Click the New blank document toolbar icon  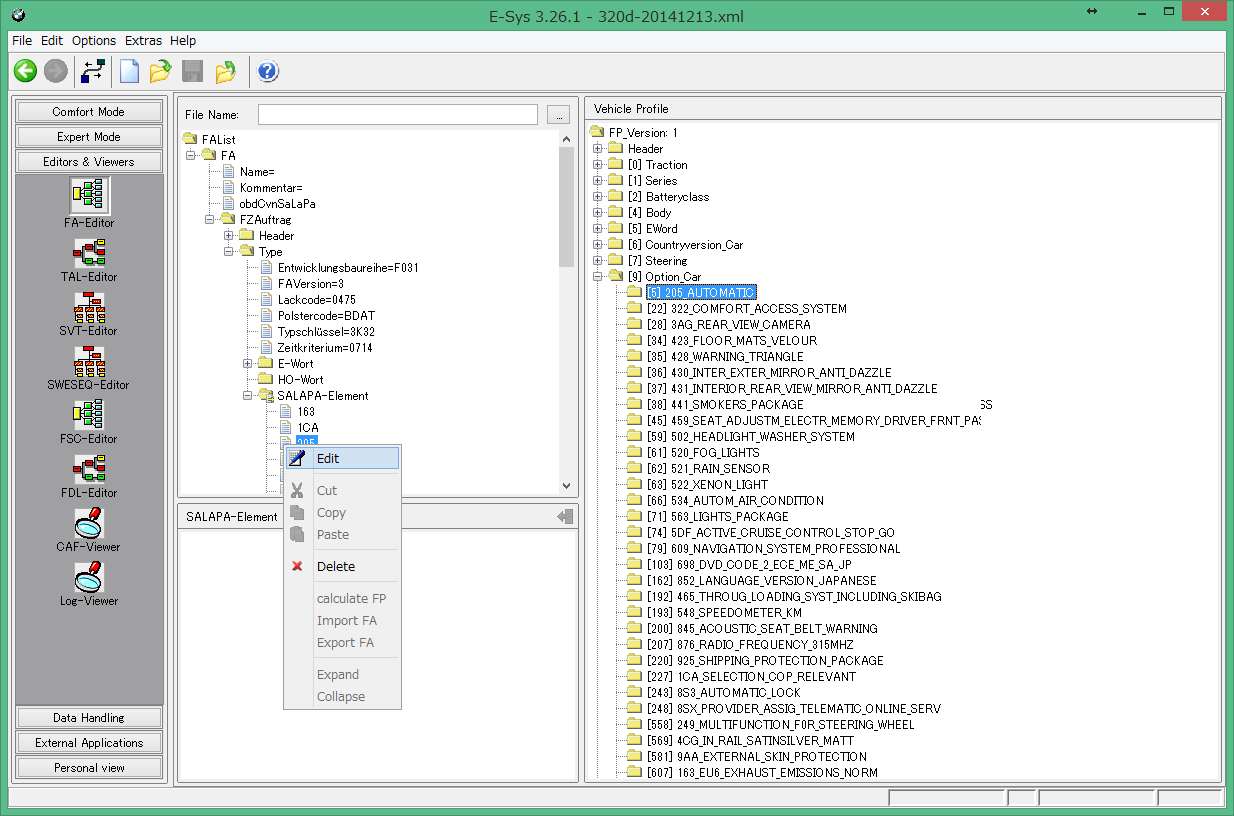(x=129, y=71)
